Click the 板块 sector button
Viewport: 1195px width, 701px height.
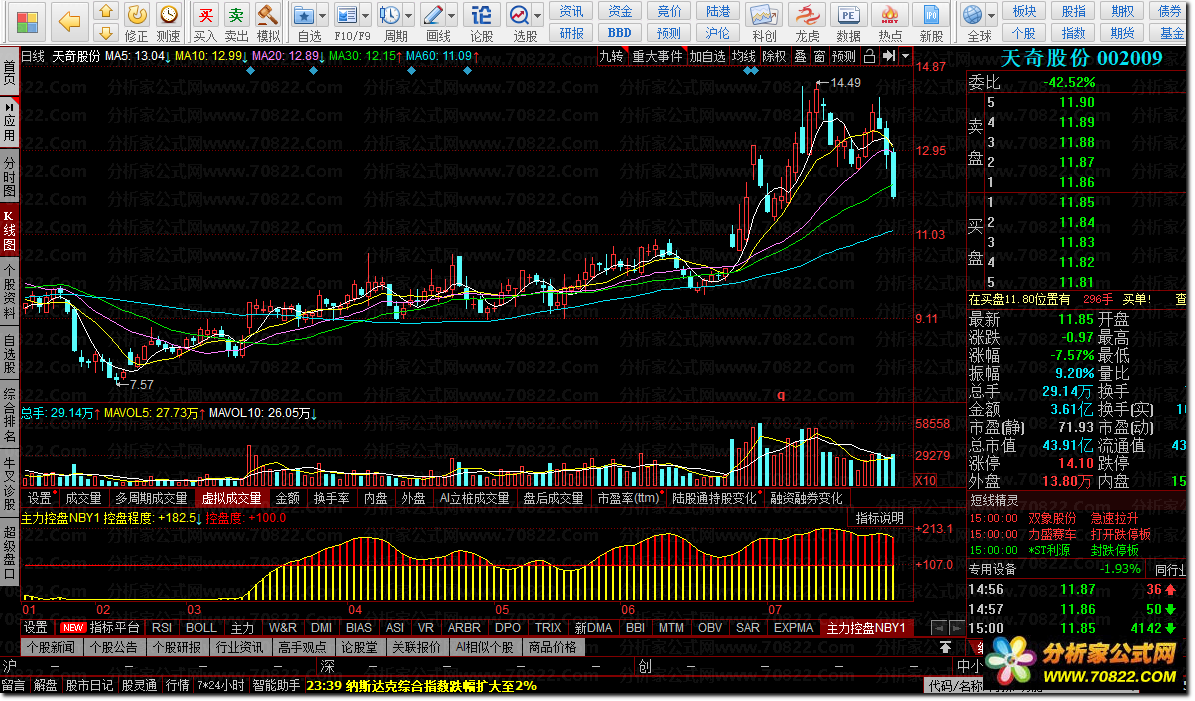[x=1024, y=11]
